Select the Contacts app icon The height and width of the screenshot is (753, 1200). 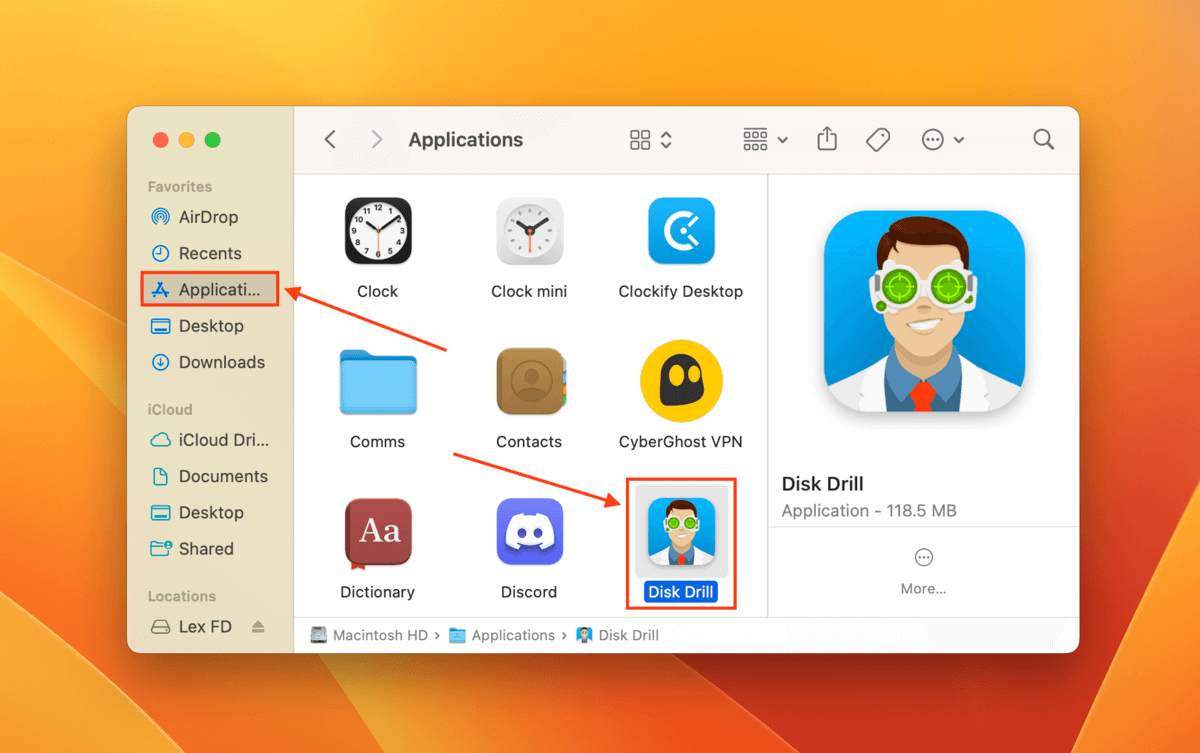click(531, 381)
